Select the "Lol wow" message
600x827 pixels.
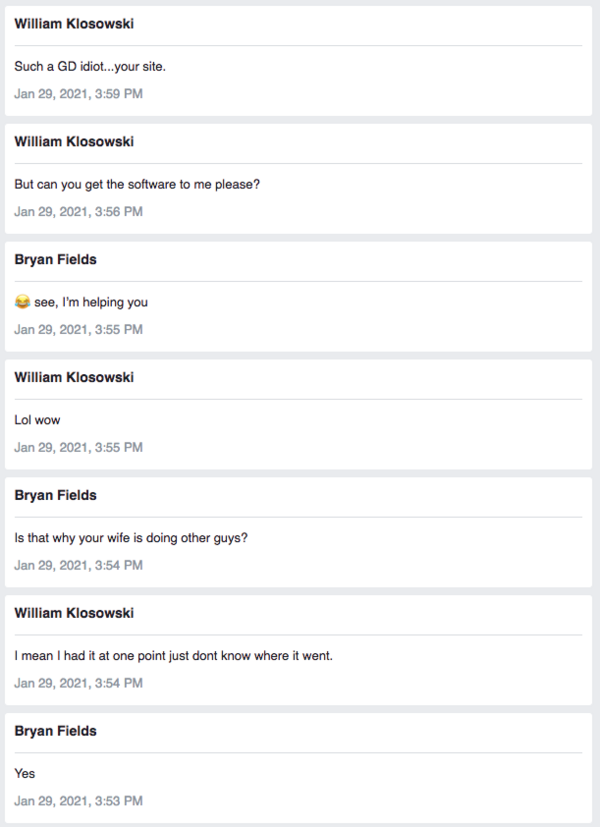[37, 420]
